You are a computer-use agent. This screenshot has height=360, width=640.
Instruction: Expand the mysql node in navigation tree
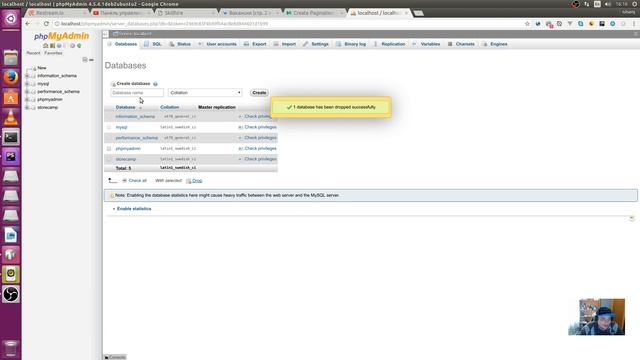27,84
